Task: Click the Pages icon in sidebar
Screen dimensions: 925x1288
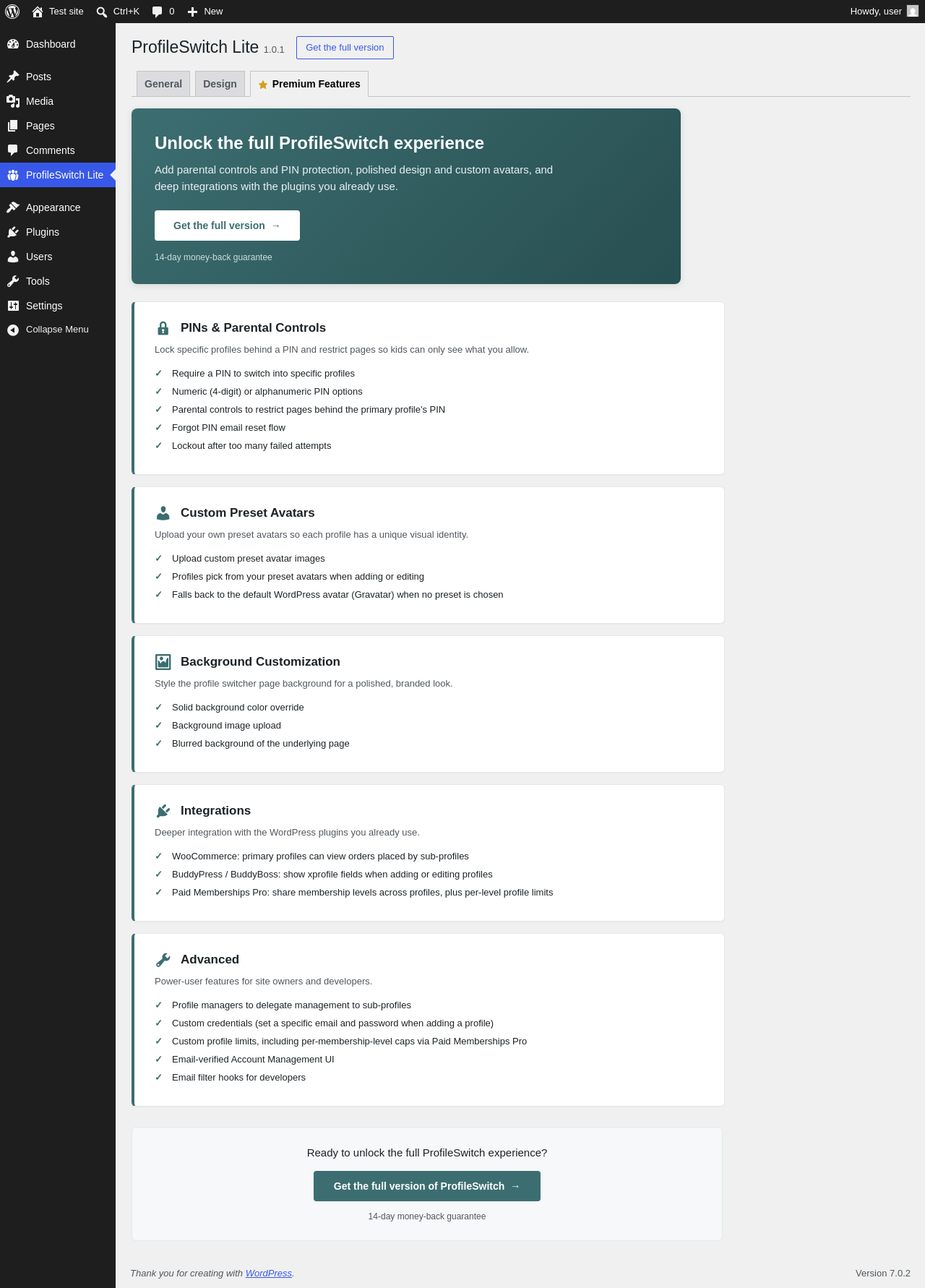Action: tap(13, 126)
